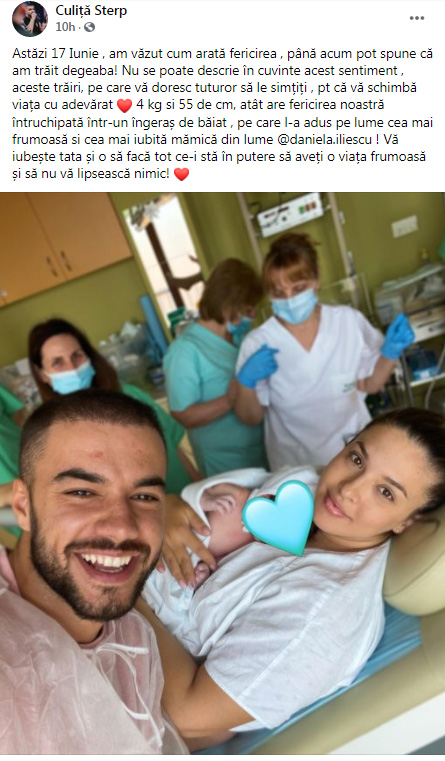Open the Culiță Sterp profile avatar
Viewport: 445px width, 761px height.
(30, 19)
